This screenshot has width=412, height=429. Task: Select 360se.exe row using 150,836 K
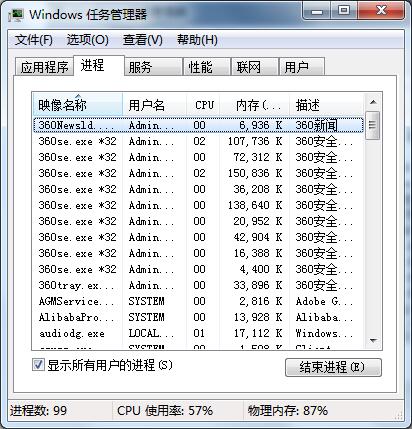click(x=198, y=173)
